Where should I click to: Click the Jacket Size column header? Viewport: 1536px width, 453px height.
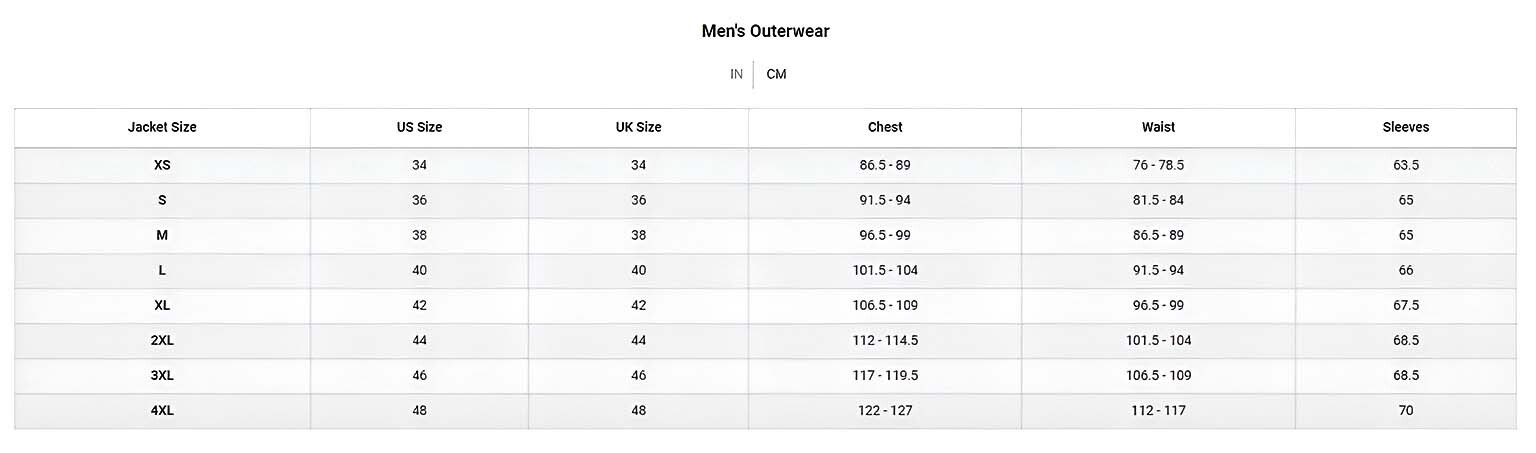162,127
